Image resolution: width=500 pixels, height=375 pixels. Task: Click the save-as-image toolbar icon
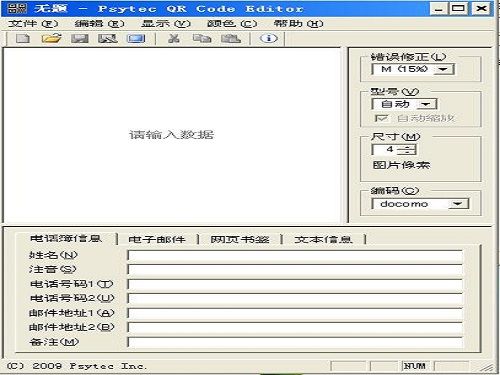pyautogui.click(x=108, y=39)
